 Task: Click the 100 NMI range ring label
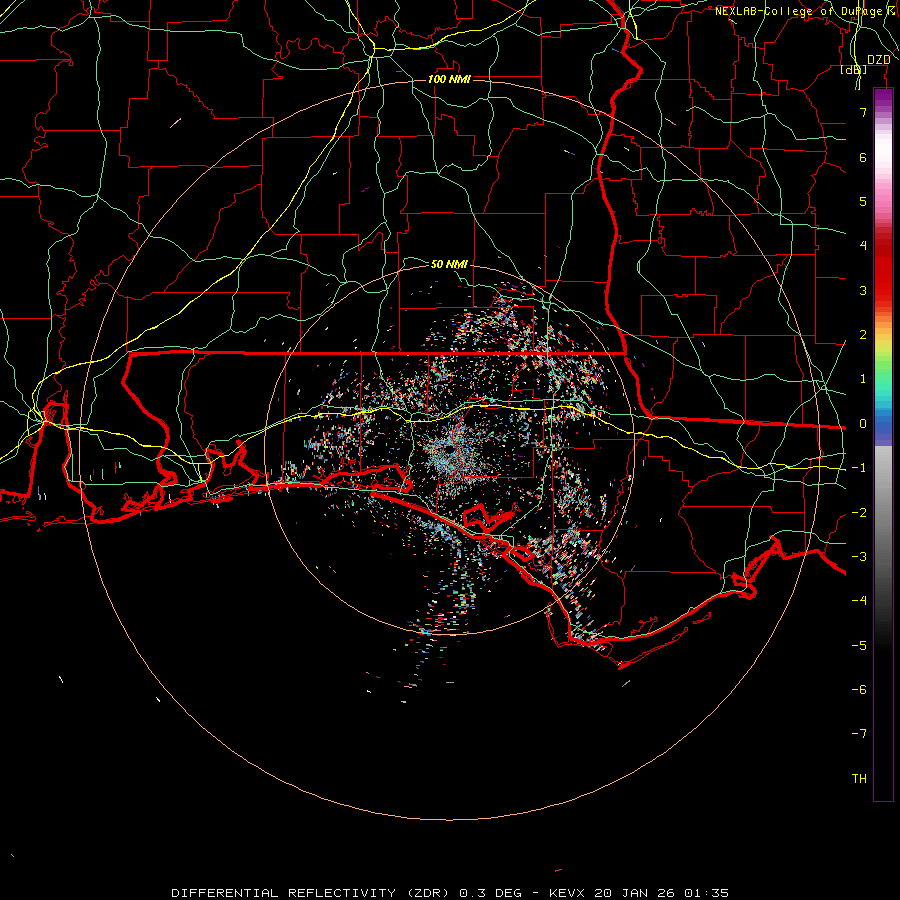[x=449, y=79]
